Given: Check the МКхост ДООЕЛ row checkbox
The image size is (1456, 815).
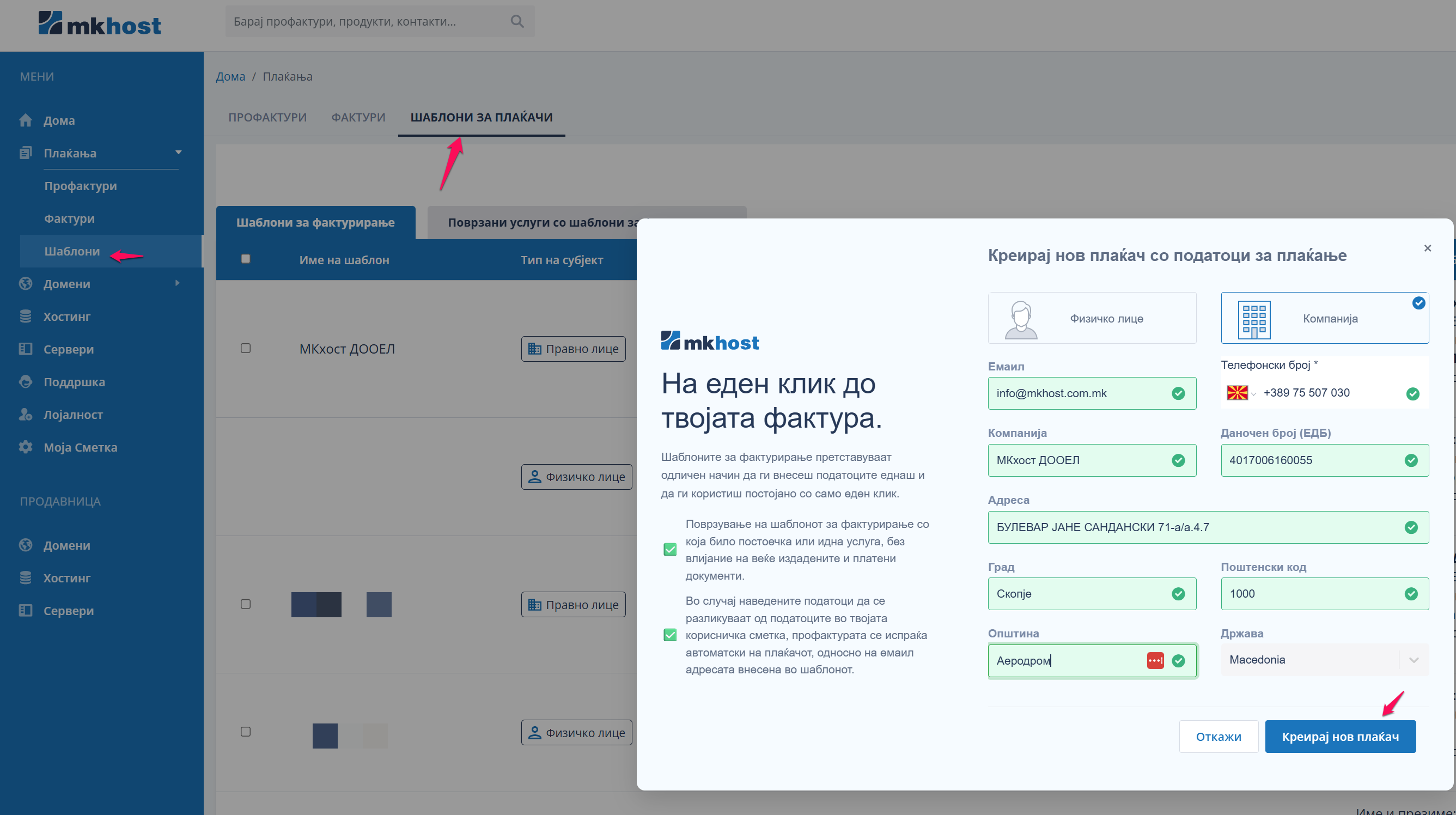Looking at the screenshot, I should (x=245, y=348).
